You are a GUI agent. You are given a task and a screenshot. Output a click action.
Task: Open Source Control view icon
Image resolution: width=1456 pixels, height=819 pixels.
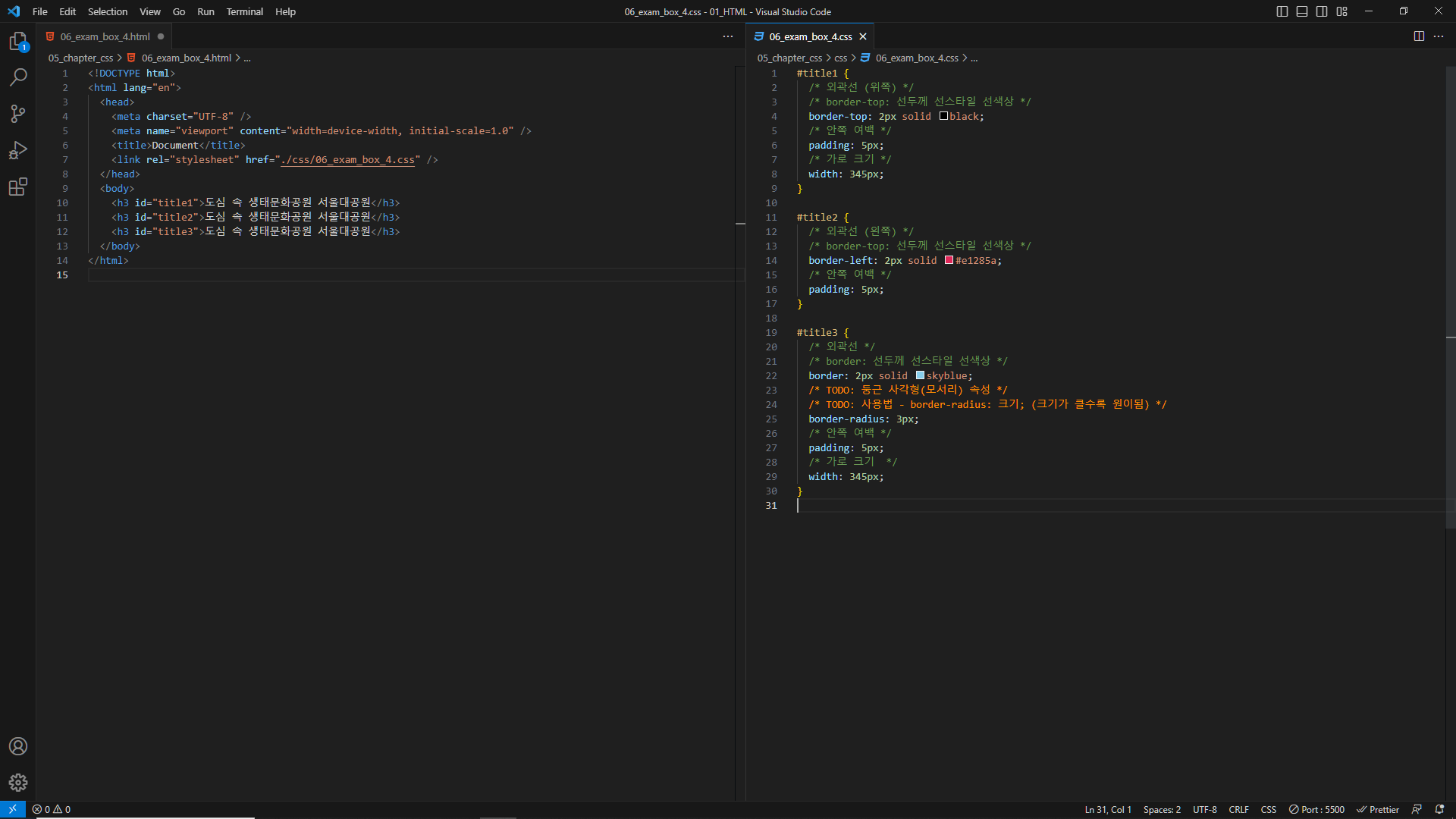(x=18, y=114)
